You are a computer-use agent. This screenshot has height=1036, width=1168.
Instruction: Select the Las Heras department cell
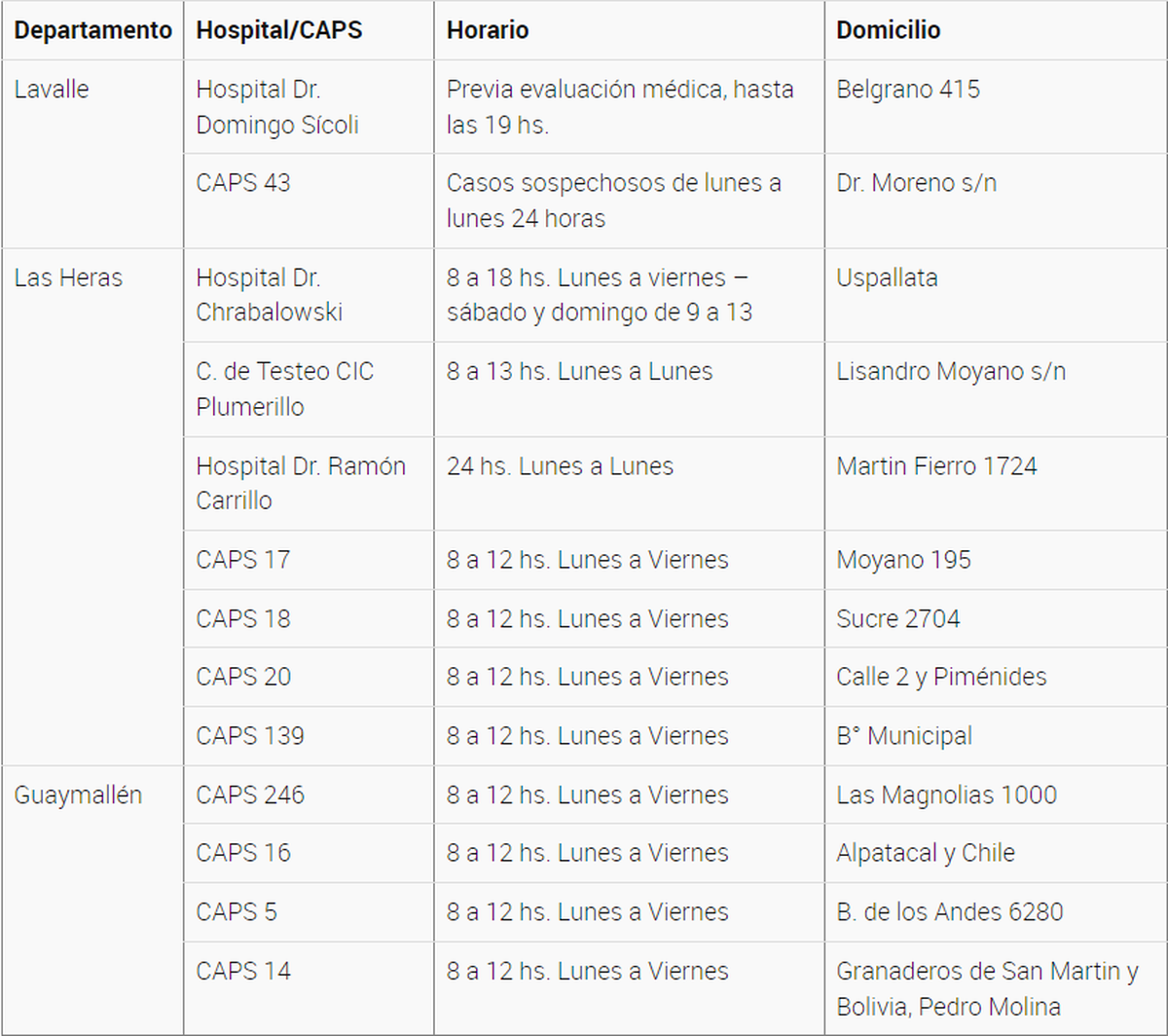[x=68, y=277]
